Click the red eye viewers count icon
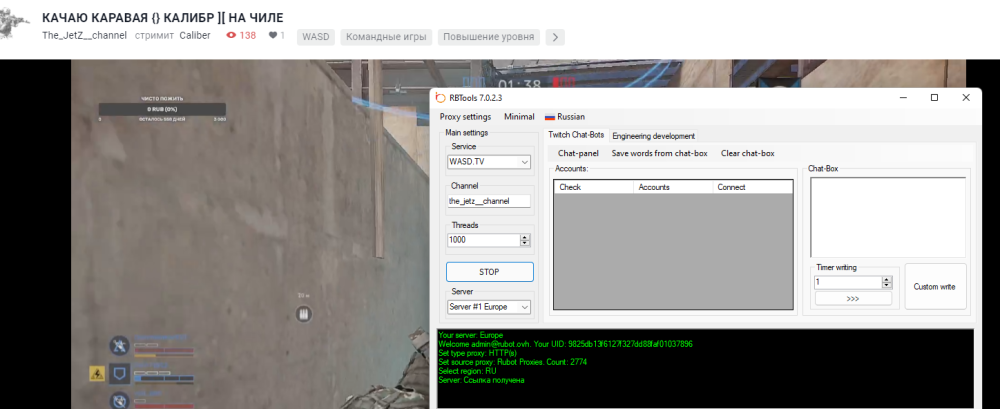Image resolution: width=1000 pixels, height=409 pixels. click(232, 36)
